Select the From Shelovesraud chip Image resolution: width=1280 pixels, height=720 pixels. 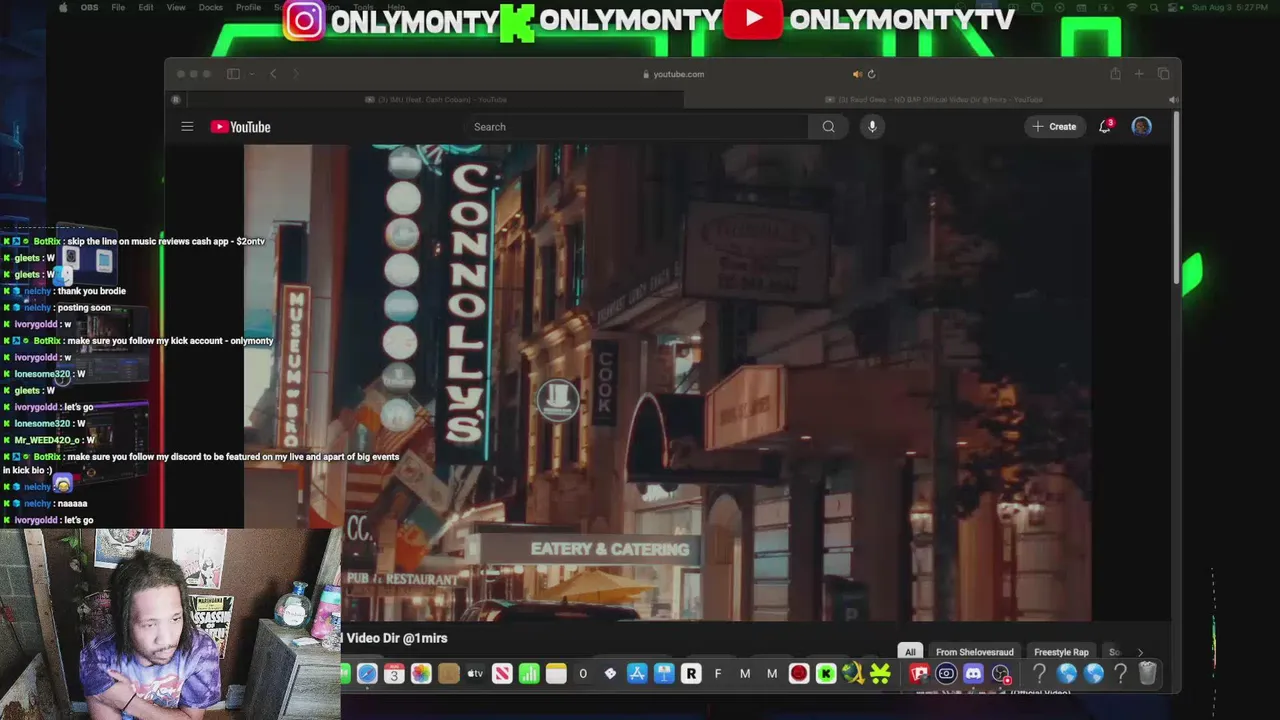click(x=975, y=652)
